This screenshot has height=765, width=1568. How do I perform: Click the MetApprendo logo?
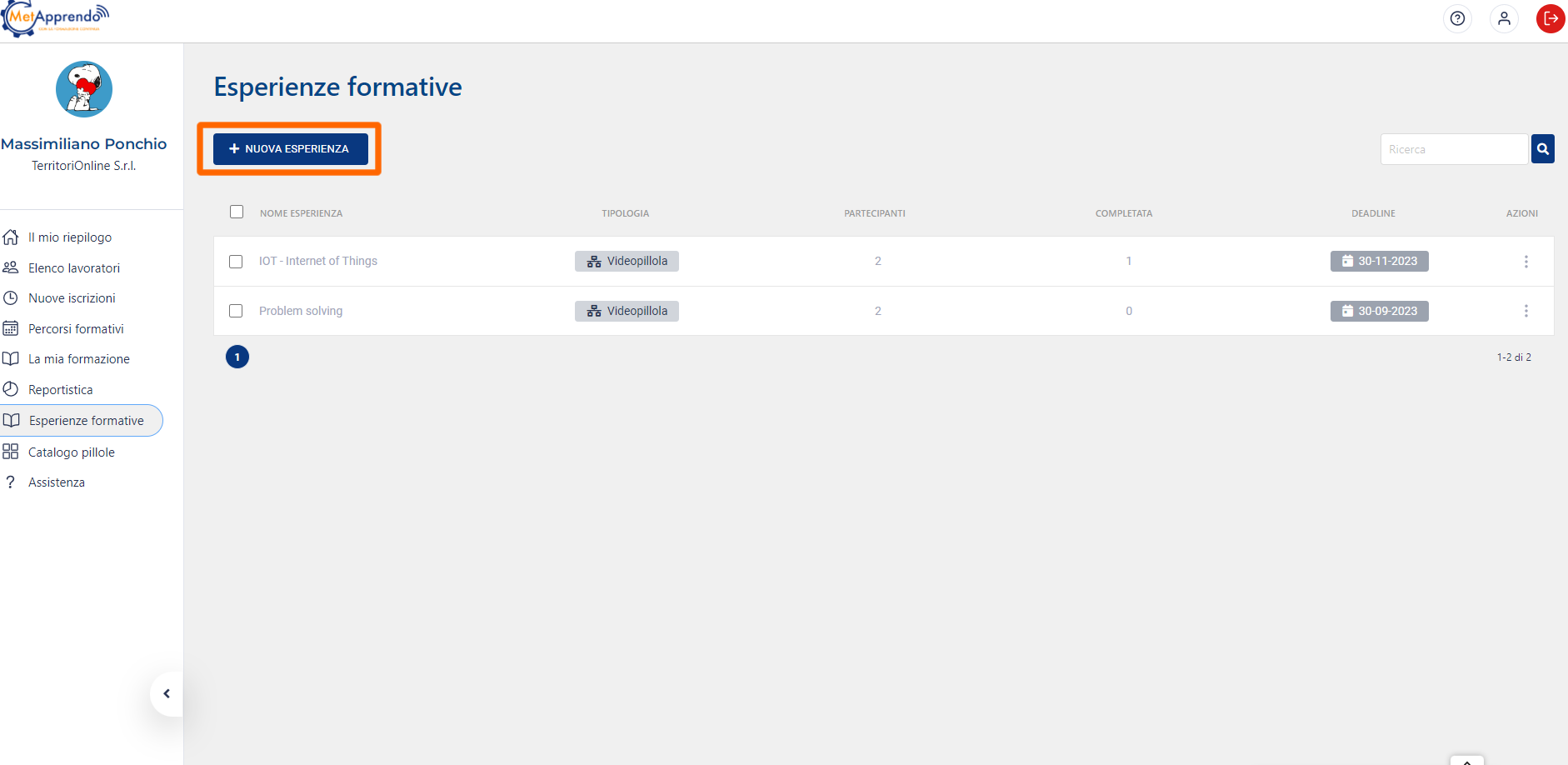point(57,18)
